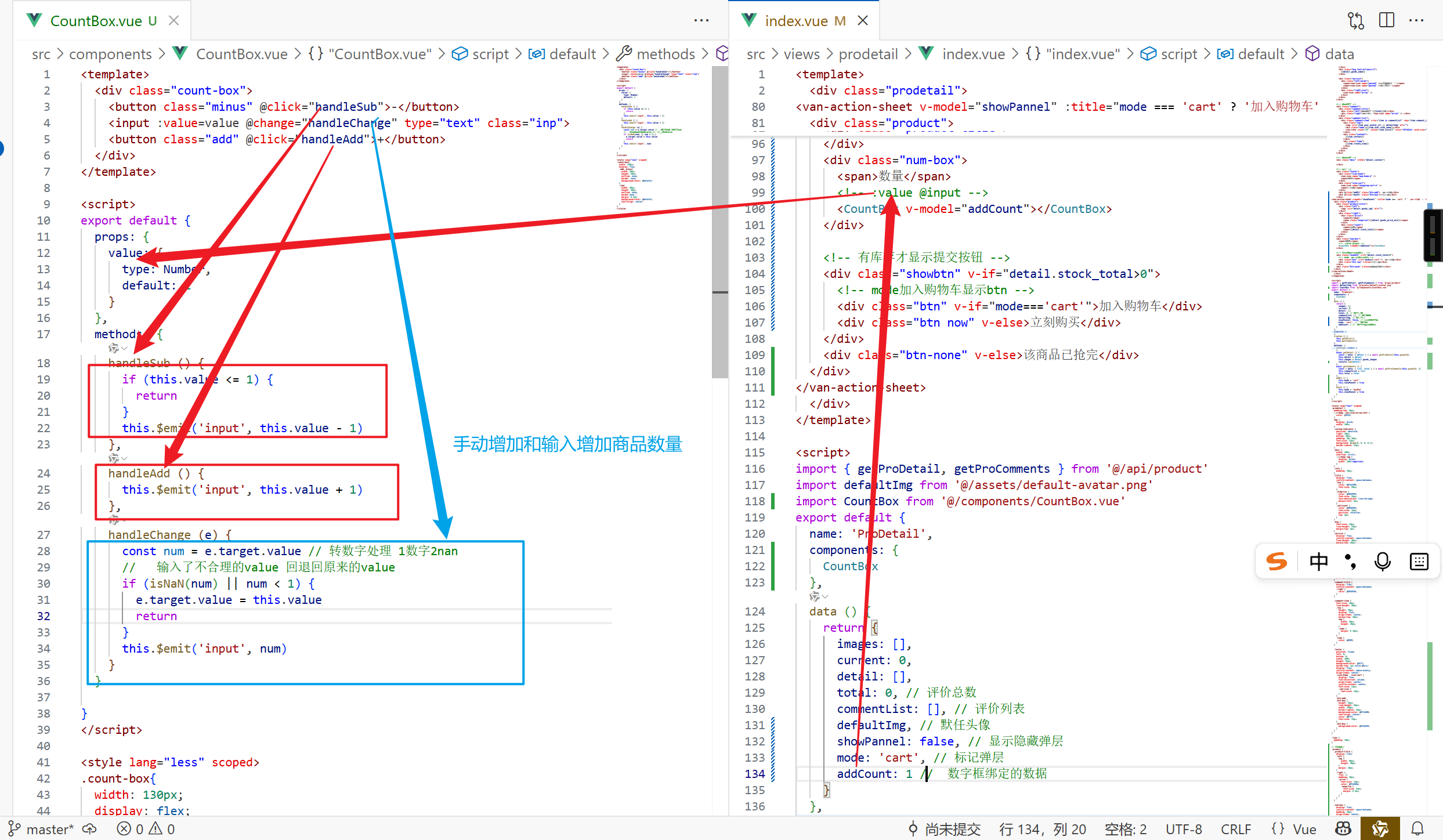This screenshot has width=1443, height=840.
Task: Open the left editor group's more actions menu
Action: click(701, 21)
